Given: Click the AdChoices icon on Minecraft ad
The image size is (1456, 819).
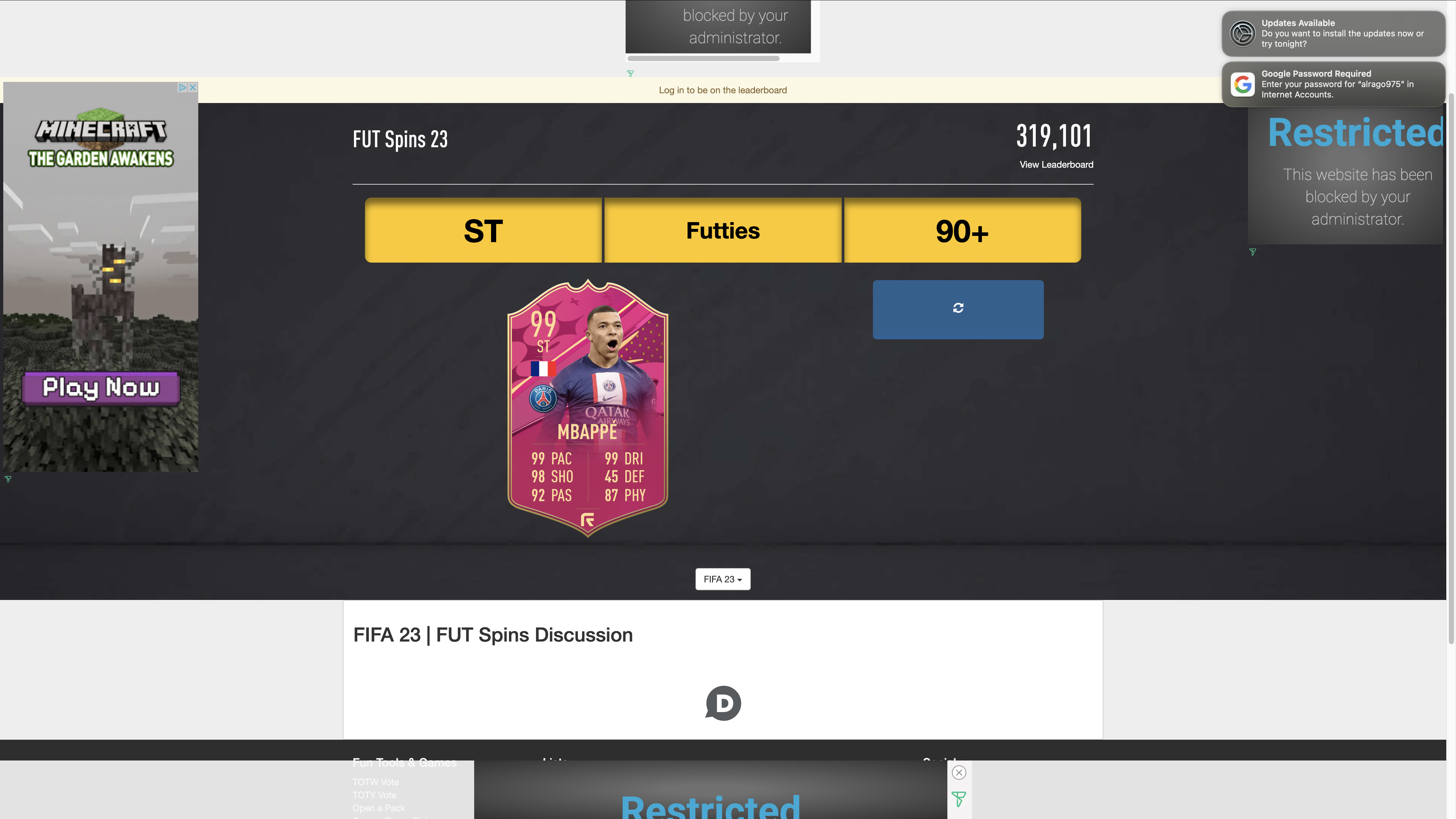Looking at the screenshot, I should 183,88.
